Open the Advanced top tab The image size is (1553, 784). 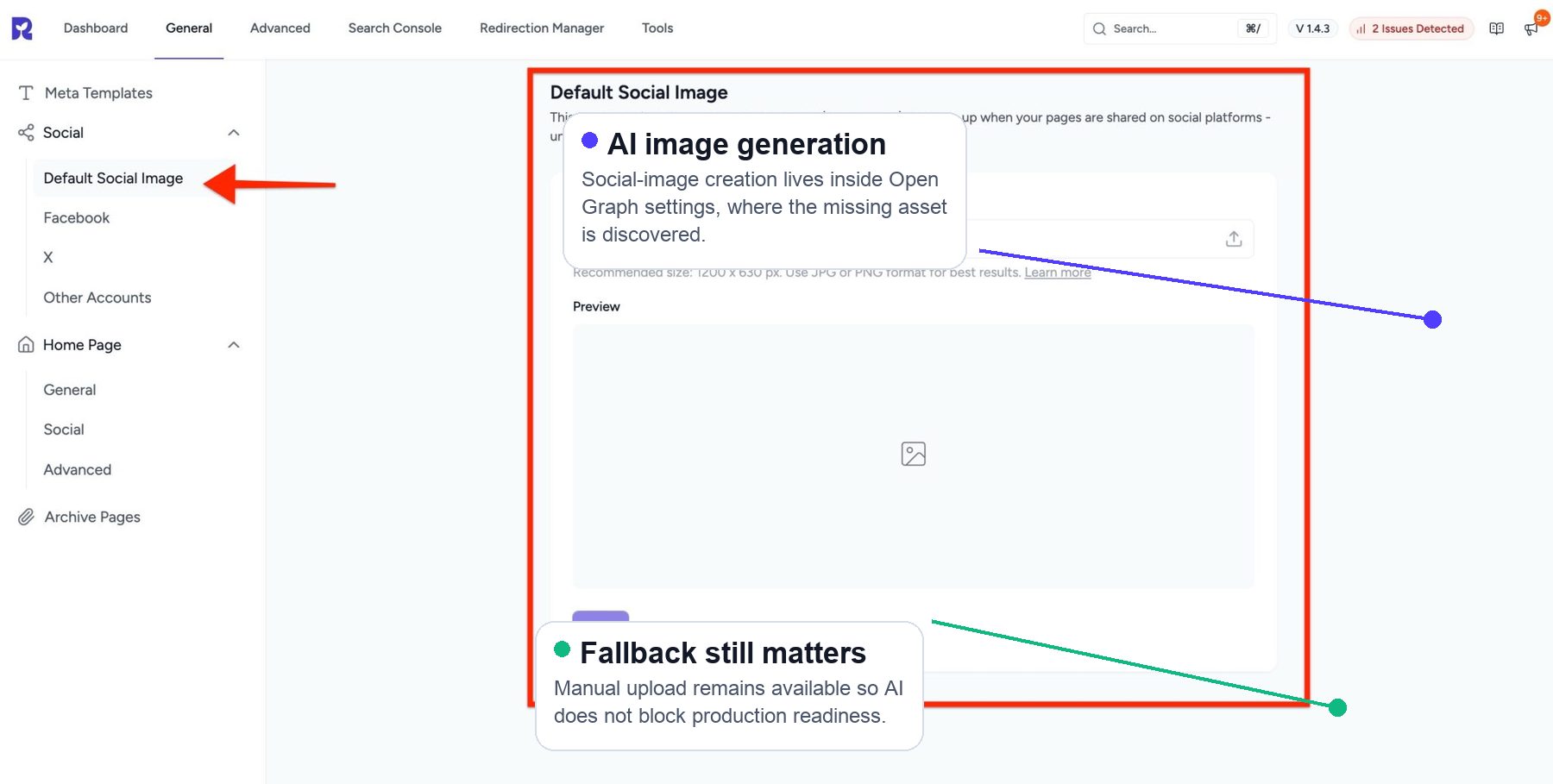[280, 28]
